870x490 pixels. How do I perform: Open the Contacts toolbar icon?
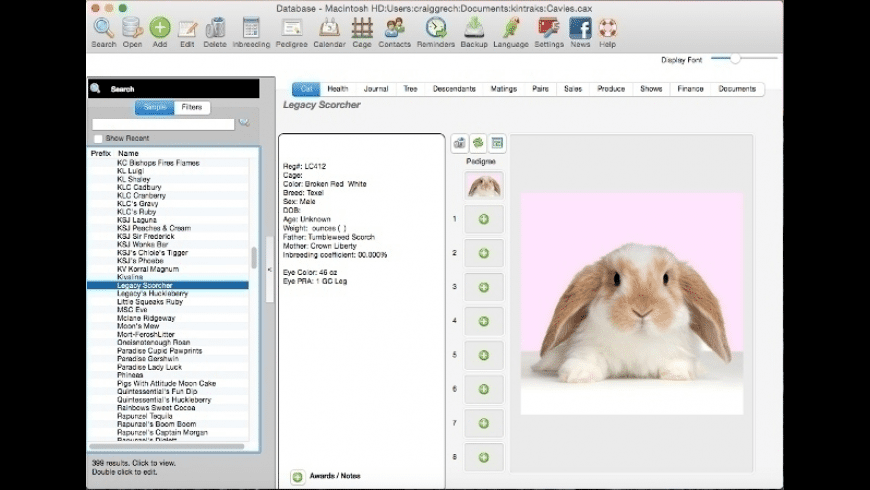(394, 29)
